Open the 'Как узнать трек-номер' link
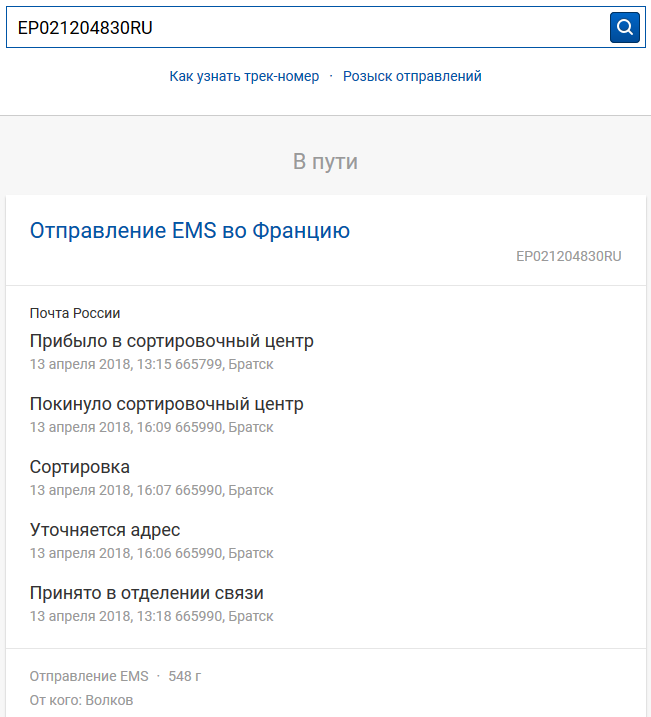The width and height of the screenshot is (651, 717). [244, 76]
